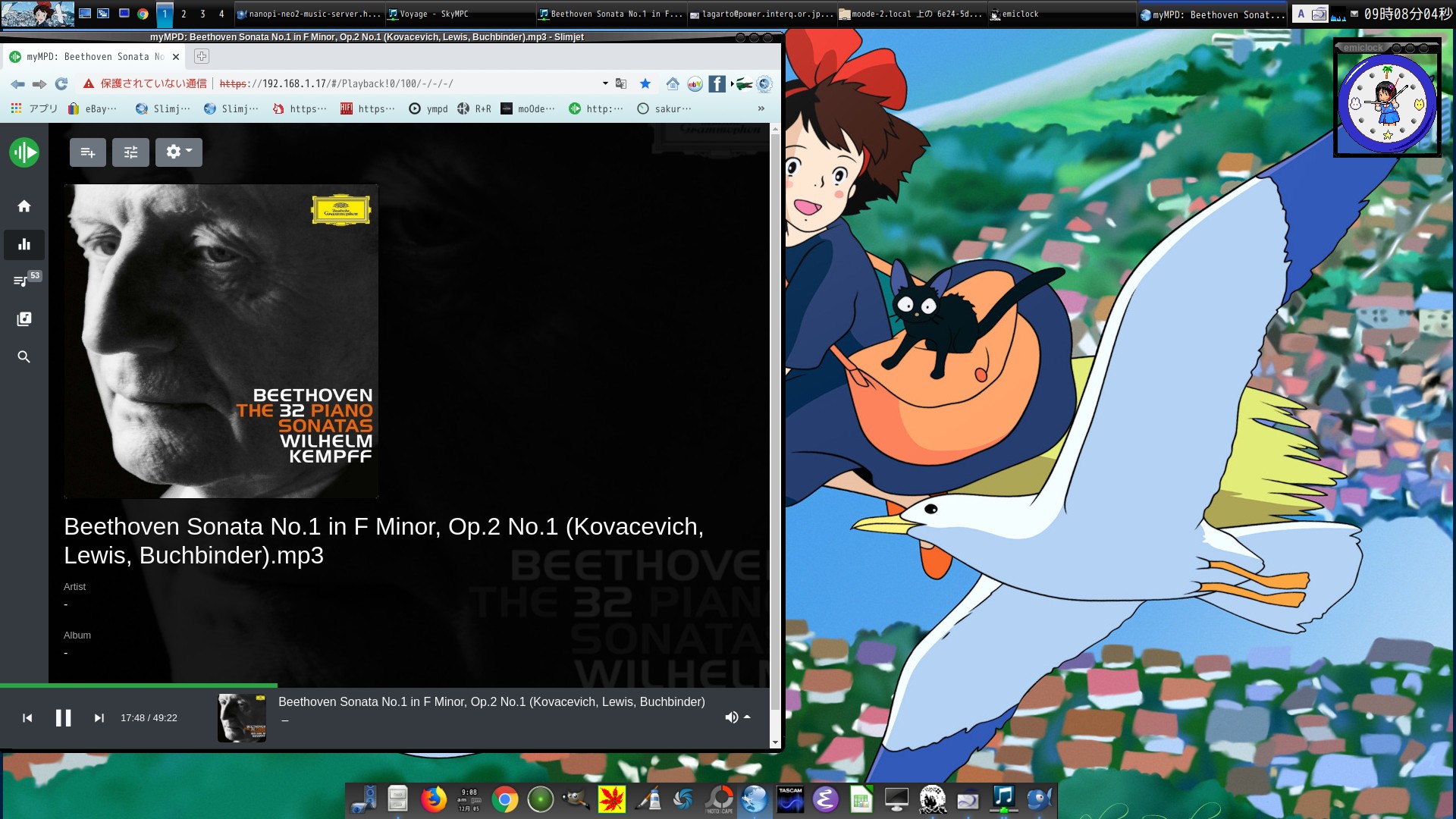Open the moOde bookmark
The height and width of the screenshot is (819, 1456).
(528, 109)
